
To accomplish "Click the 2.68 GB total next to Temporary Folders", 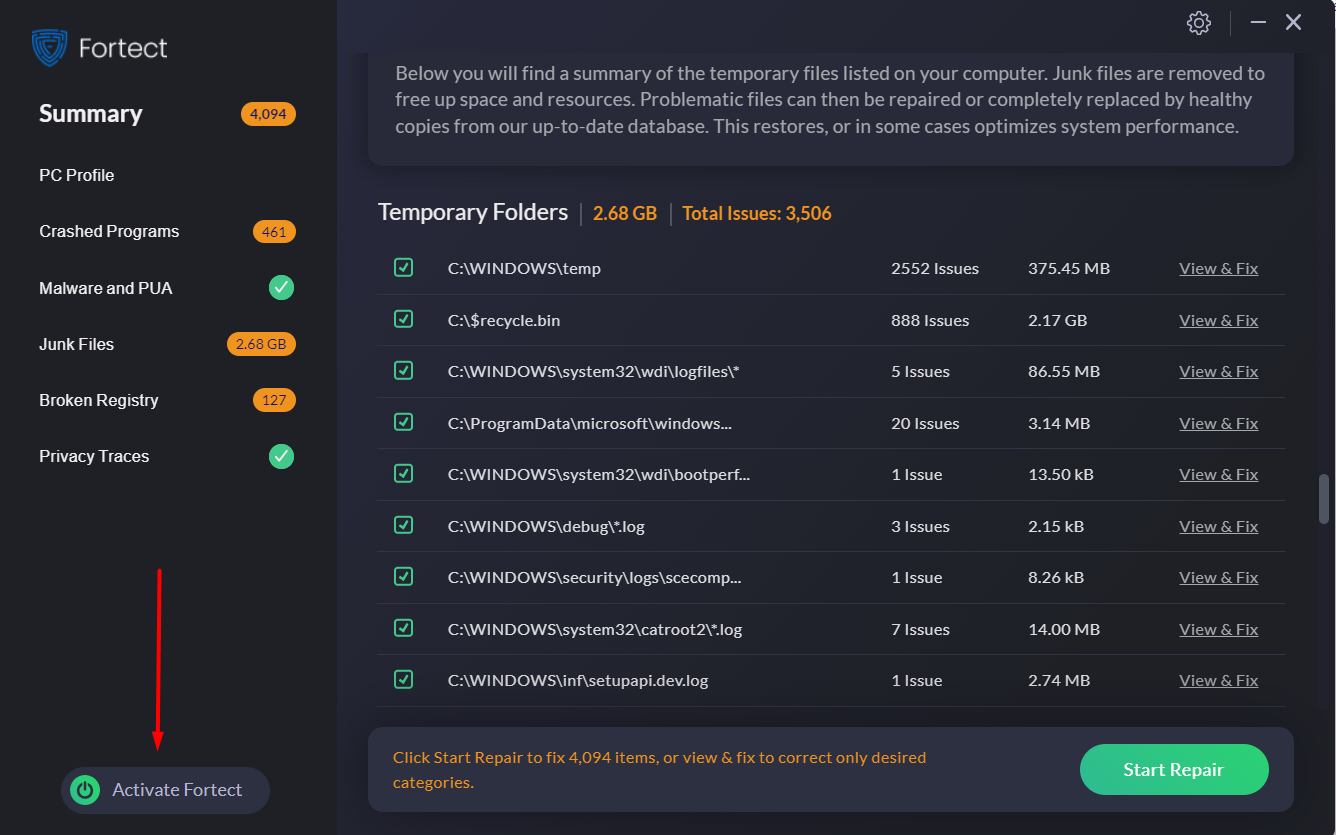I will pyautogui.click(x=625, y=213).
